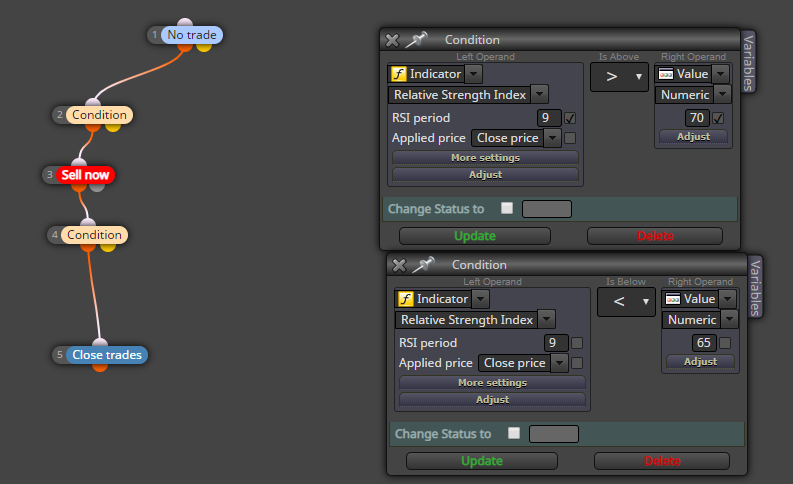Click the orange output connector of Close trades node
Viewport: 793px width, 484px height.
click(100, 368)
